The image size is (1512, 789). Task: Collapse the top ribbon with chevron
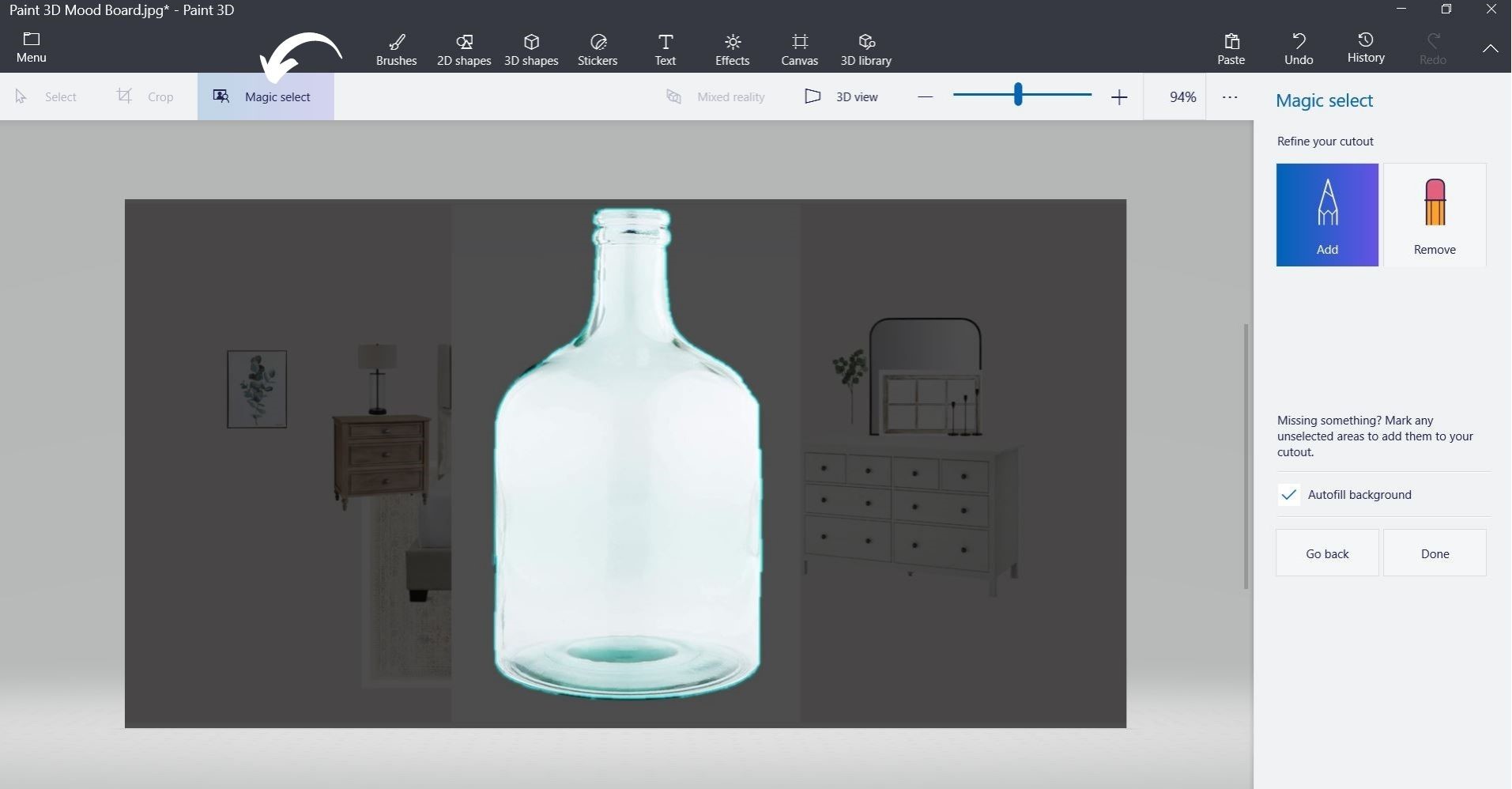pyautogui.click(x=1490, y=48)
